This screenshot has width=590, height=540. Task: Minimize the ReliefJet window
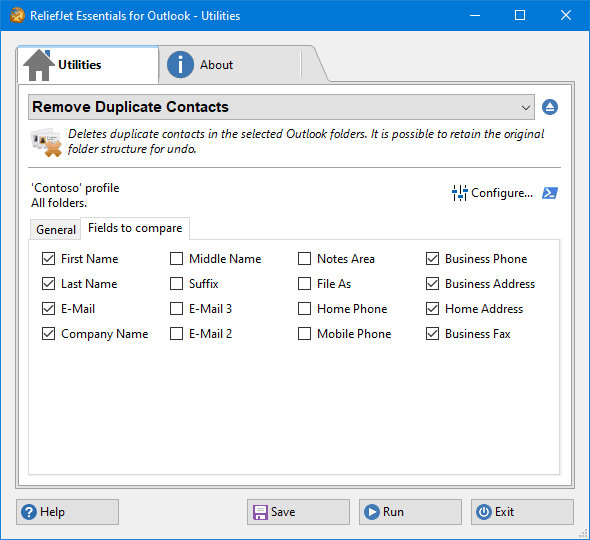(475, 15)
